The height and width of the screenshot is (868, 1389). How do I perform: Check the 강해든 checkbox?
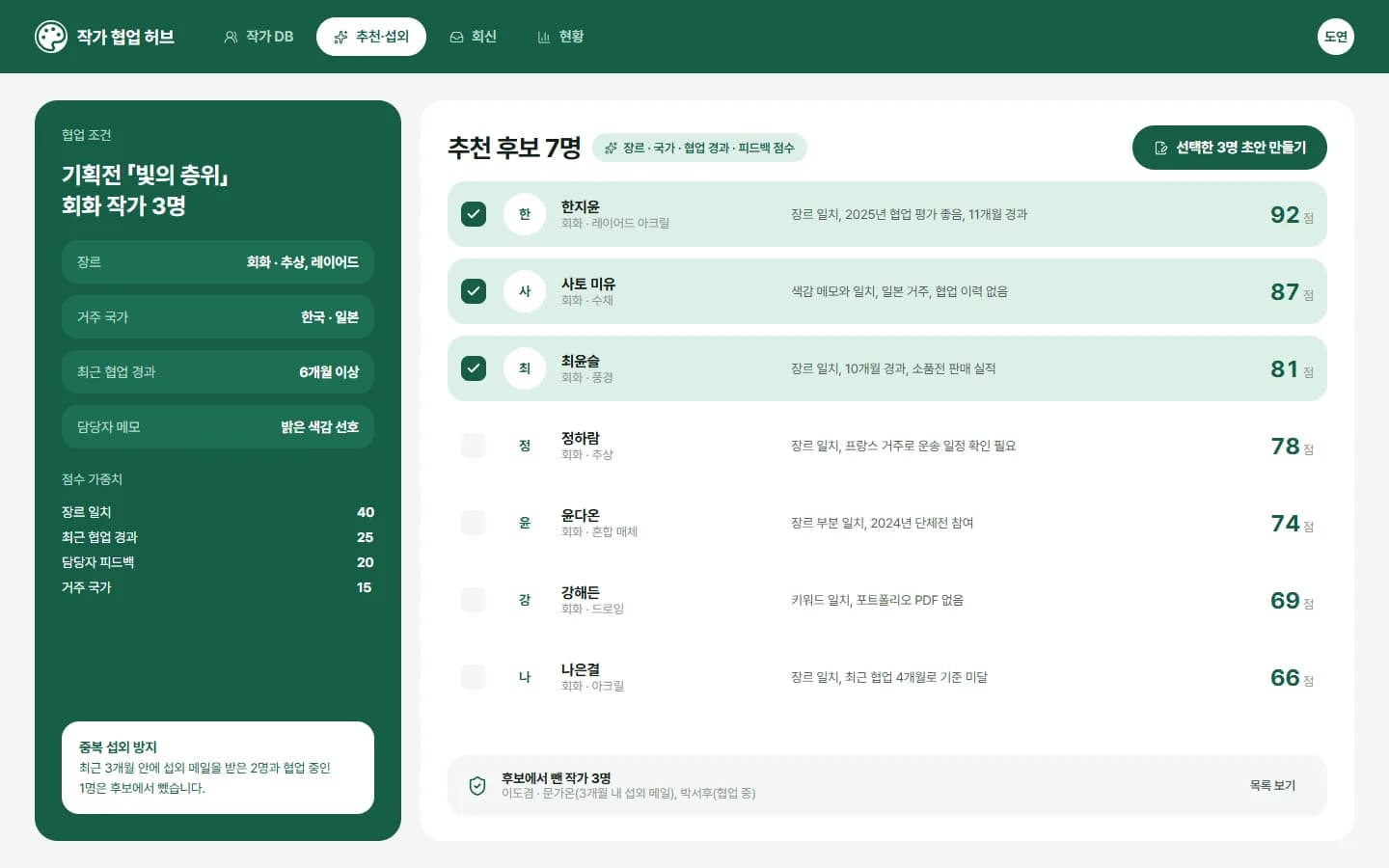pos(474,600)
